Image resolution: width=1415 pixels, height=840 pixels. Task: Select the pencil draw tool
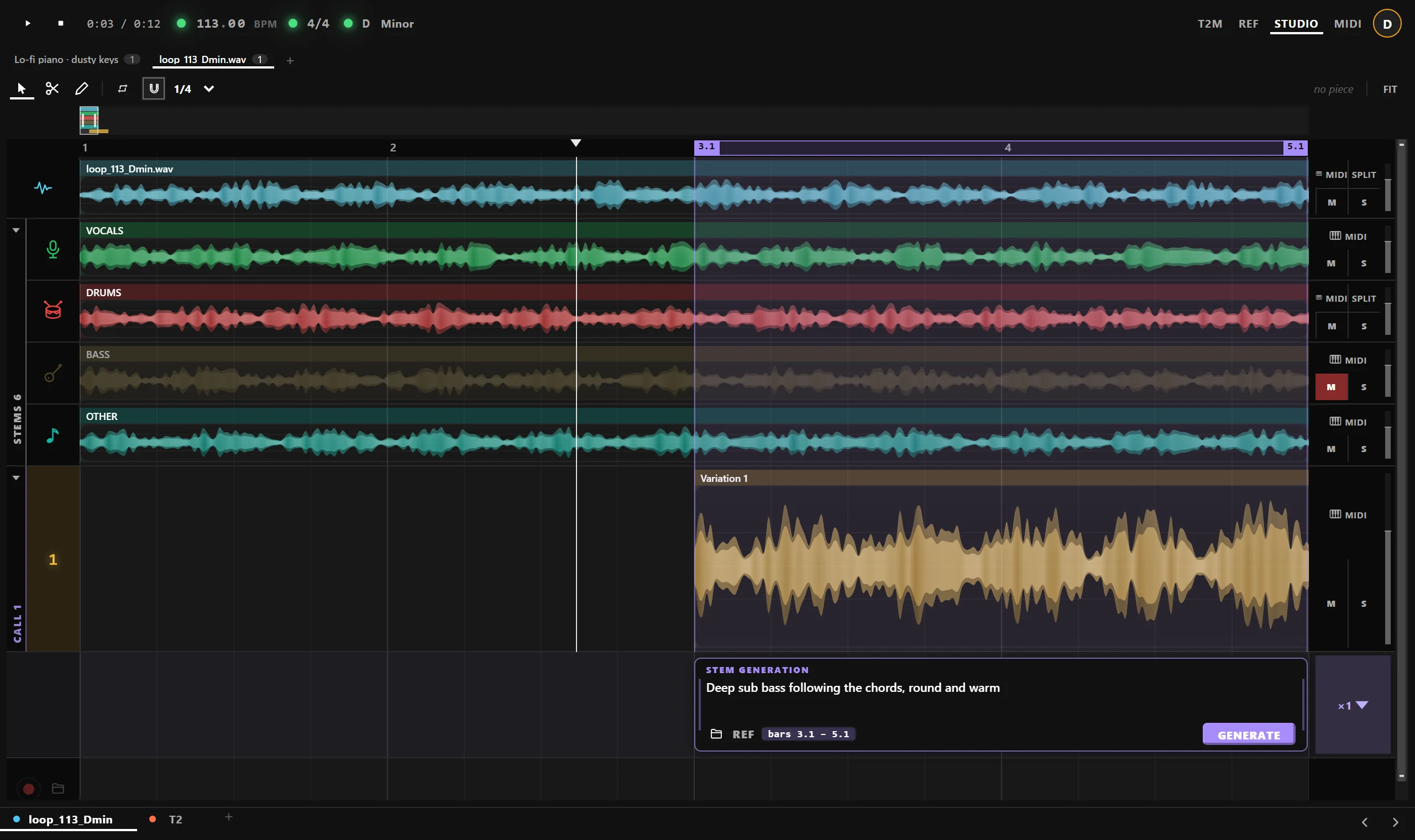[x=81, y=88]
